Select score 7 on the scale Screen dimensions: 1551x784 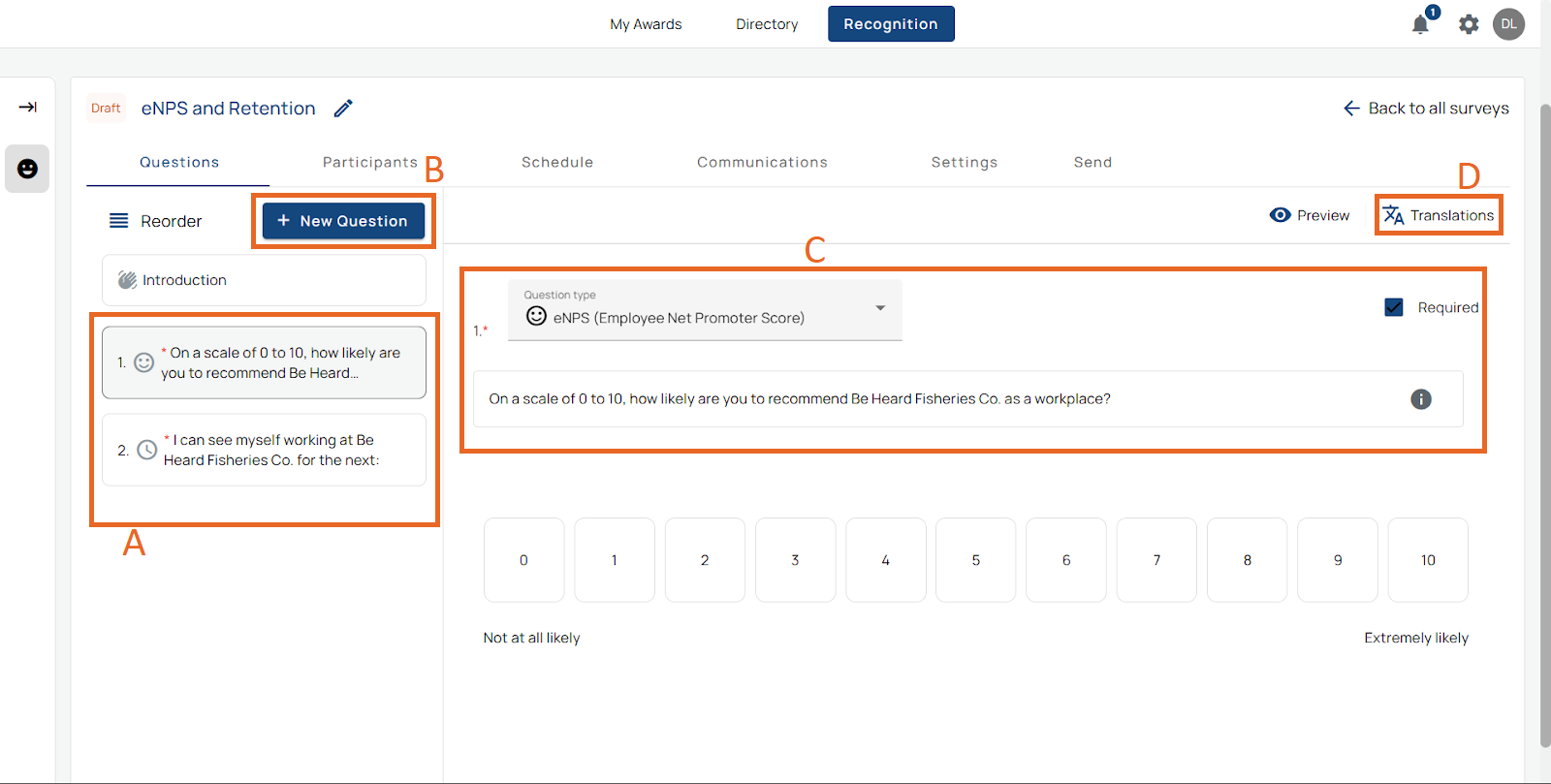(x=1156, y=560)
